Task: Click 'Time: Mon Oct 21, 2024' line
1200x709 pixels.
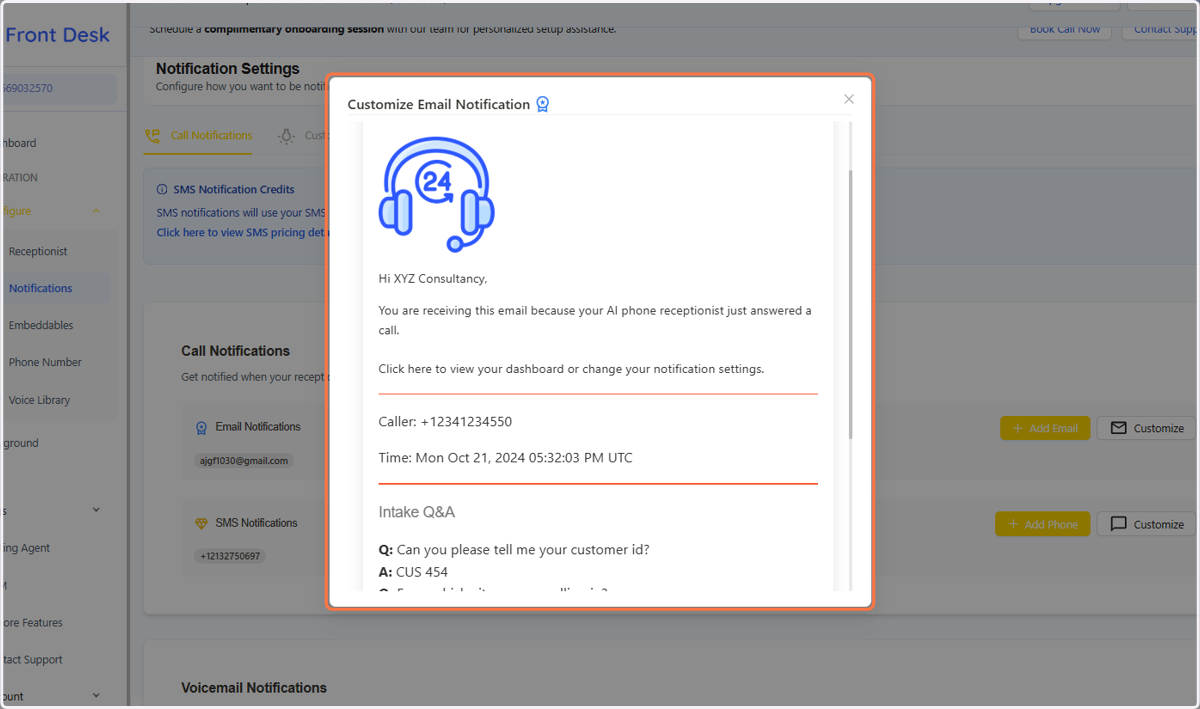Action: point(505,458)
